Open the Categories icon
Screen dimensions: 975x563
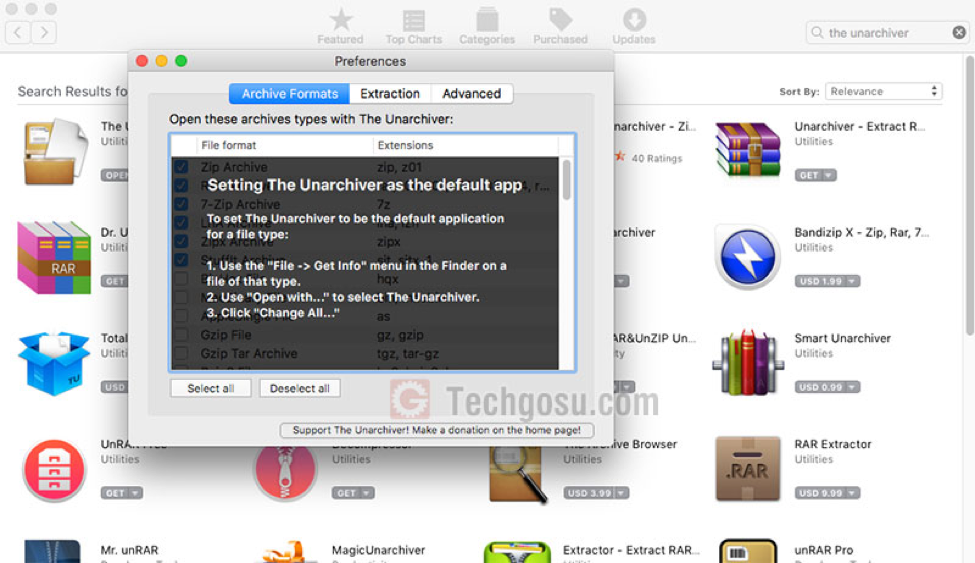[487, 20]
